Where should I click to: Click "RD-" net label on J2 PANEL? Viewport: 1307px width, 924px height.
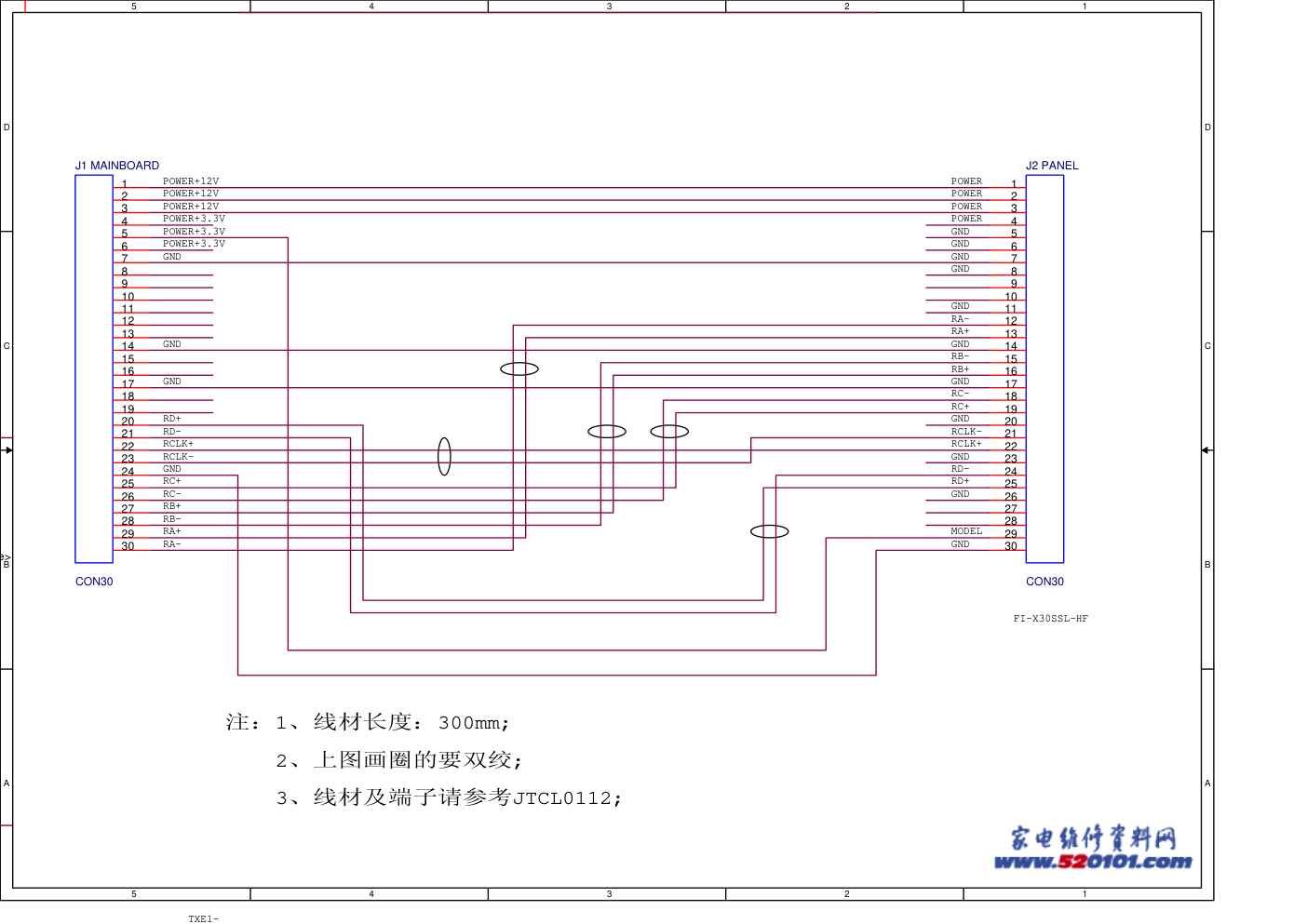click(960, 469)
